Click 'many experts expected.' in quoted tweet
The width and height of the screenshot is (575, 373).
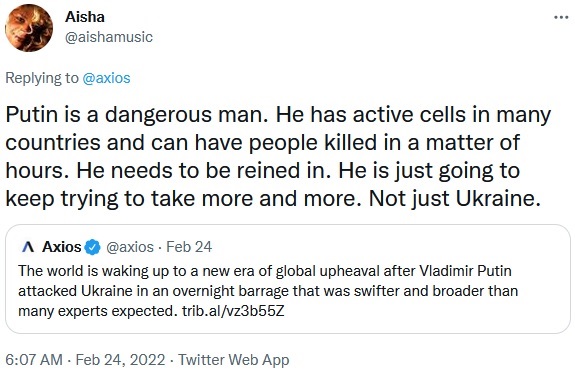98,311
